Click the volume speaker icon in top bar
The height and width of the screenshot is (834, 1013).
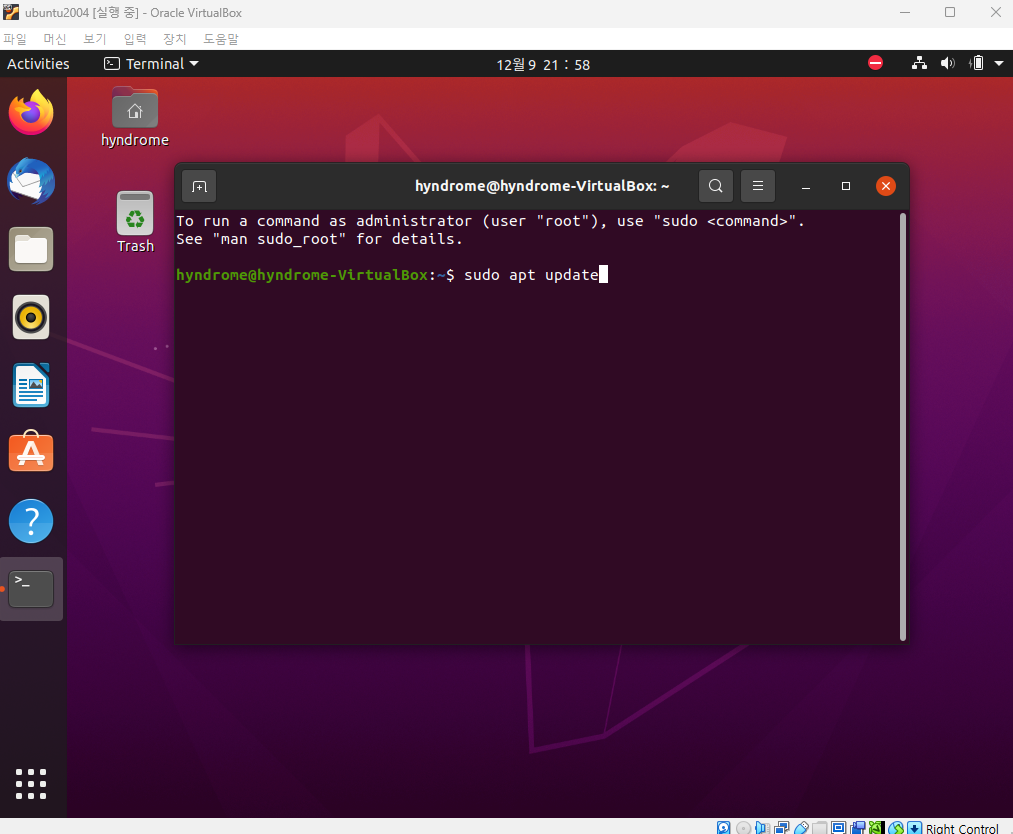[947, 63]
